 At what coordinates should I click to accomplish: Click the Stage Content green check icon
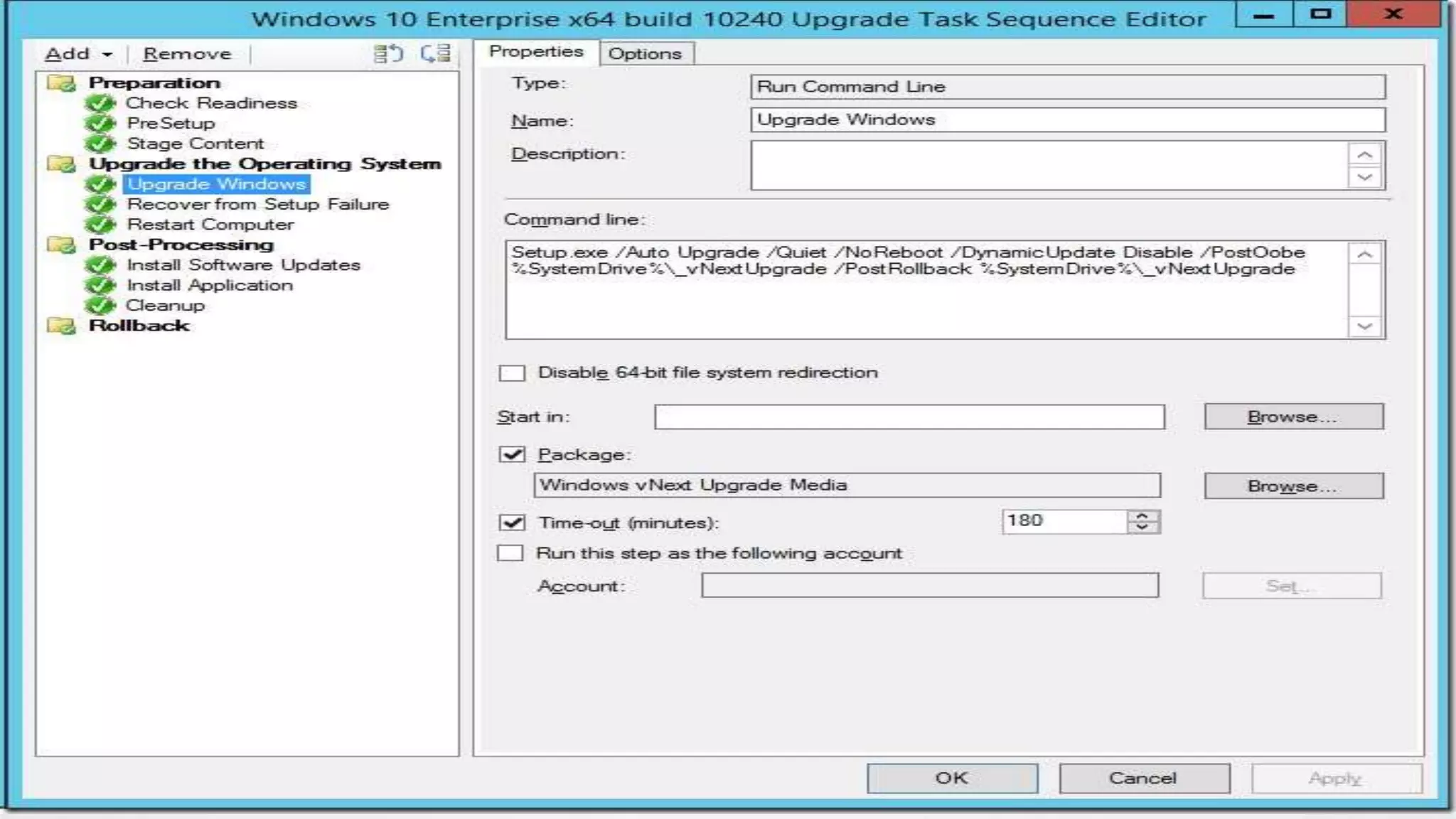100,144
